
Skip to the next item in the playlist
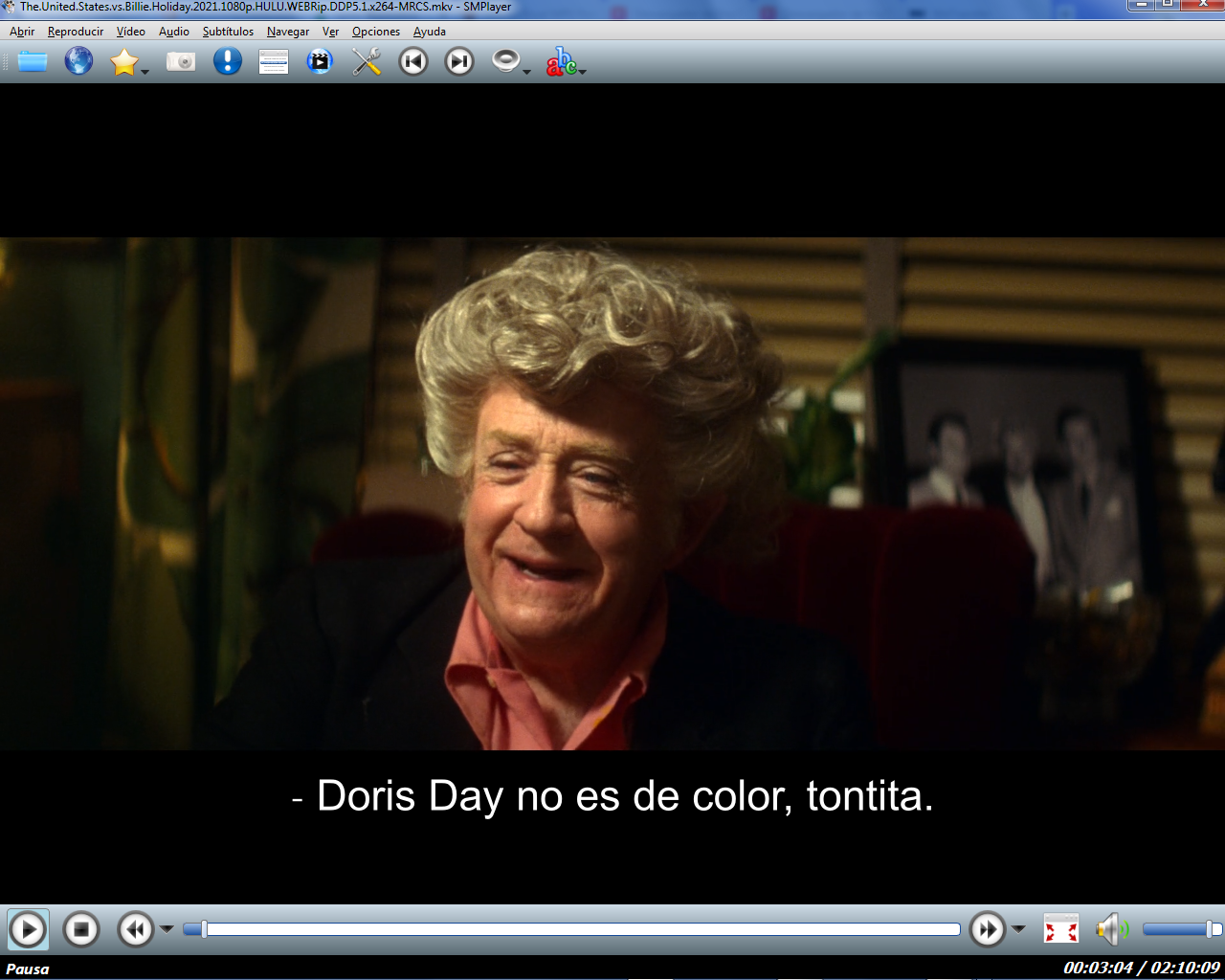tap(459, 62)
